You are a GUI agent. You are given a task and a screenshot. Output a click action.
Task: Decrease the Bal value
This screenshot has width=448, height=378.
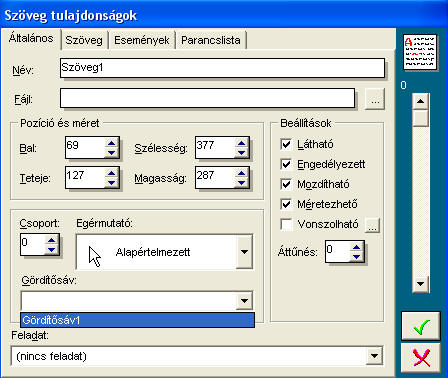pyautogui.click(x=111, y=153)
